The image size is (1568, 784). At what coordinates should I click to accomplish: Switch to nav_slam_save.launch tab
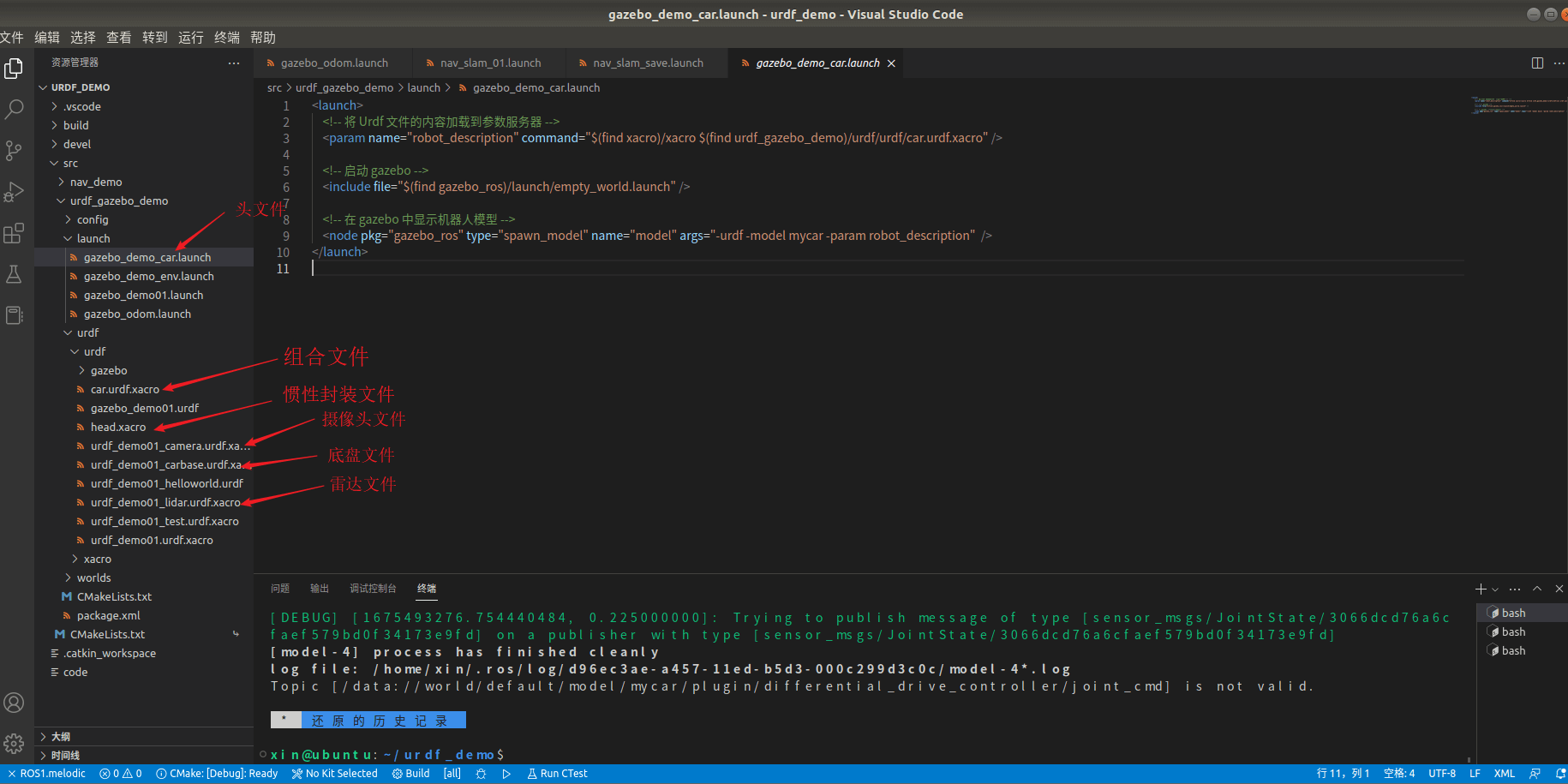pos(647,63)
